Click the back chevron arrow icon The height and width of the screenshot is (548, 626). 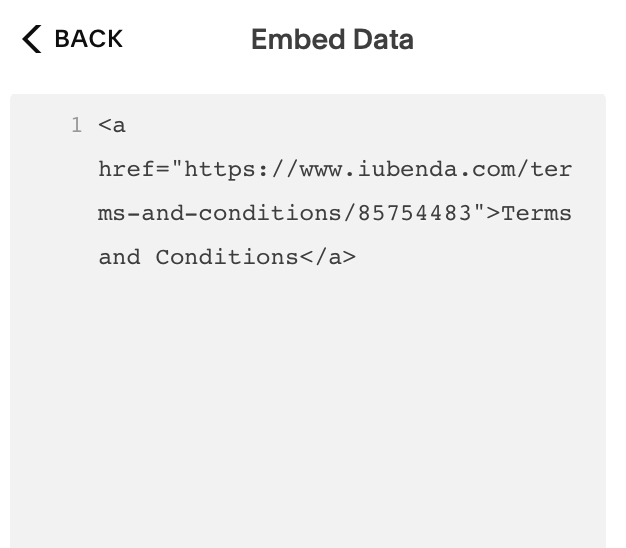(x=32, y=40)
